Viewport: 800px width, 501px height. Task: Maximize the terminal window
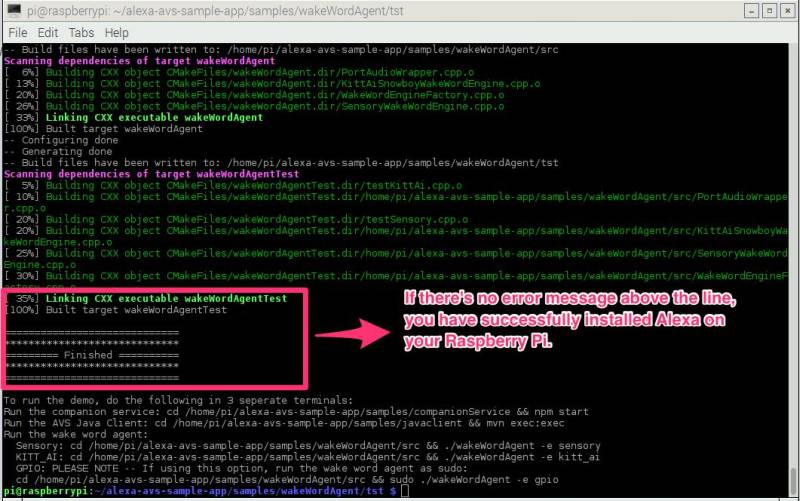[x=769, y=11]
